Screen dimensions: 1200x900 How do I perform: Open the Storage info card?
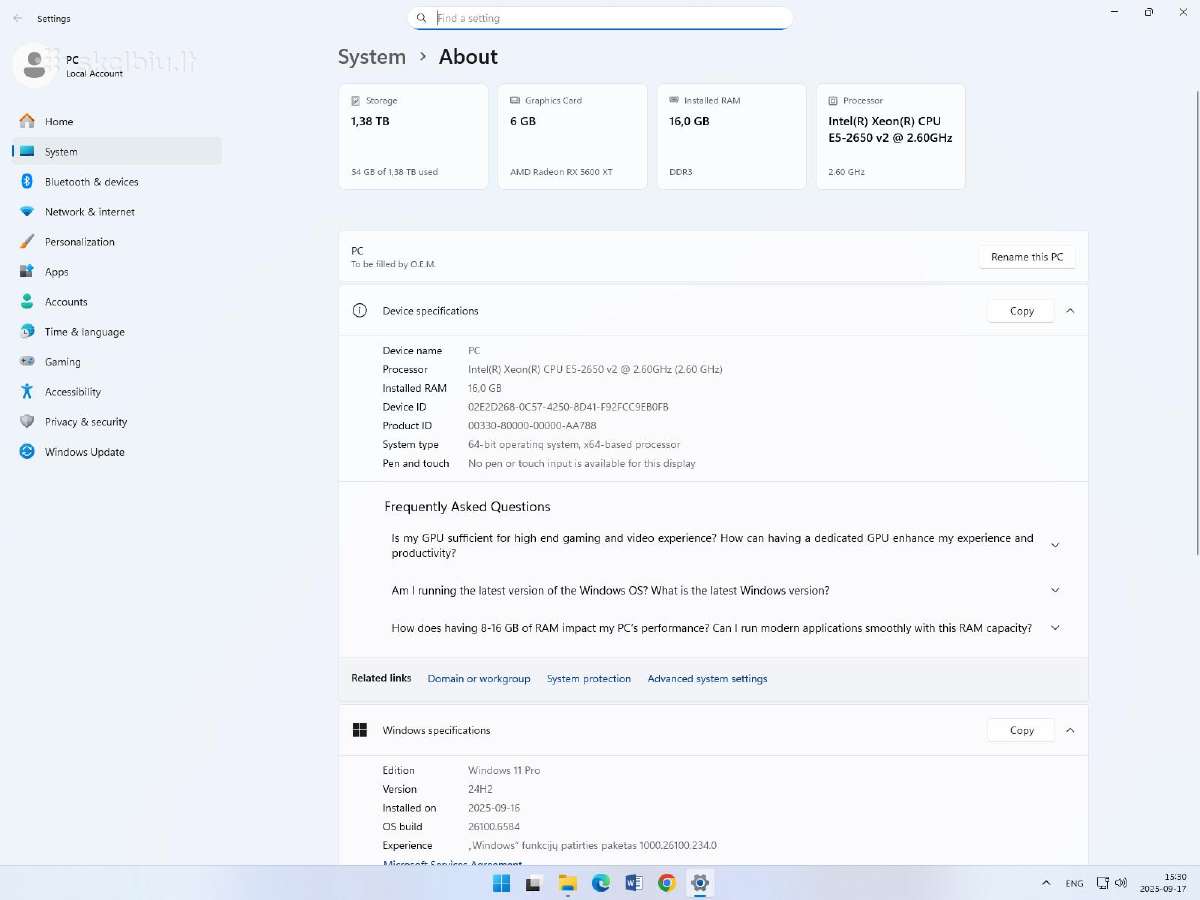tap(413, 136)
